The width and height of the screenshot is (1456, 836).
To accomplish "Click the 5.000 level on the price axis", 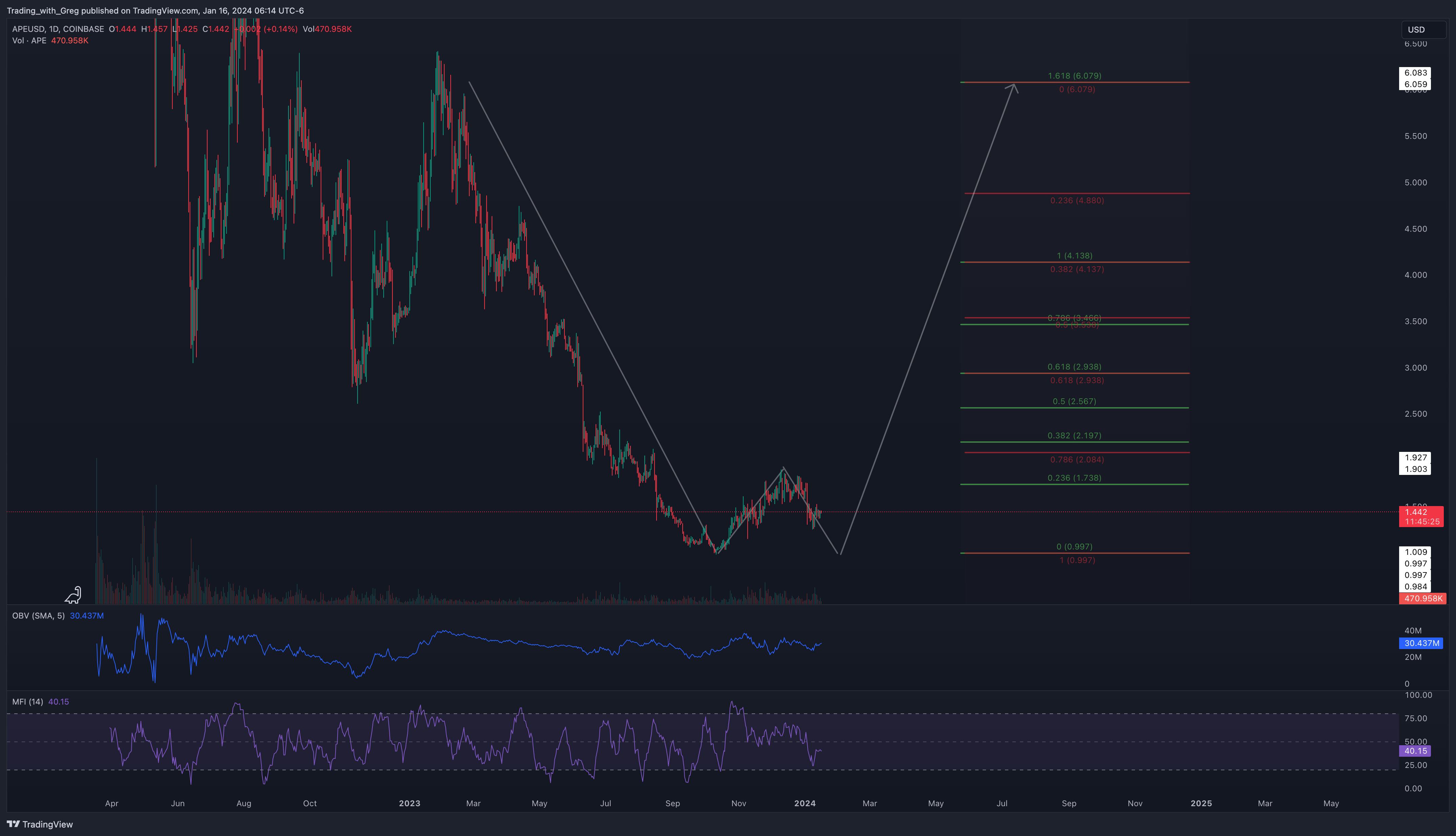I will pos(1416,183).
